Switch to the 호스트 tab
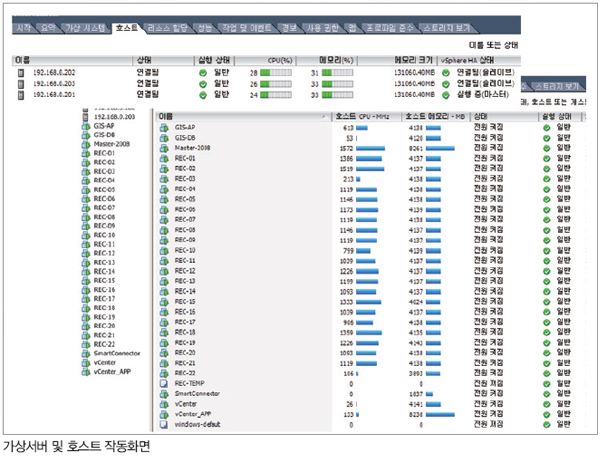The image size is (600, 463). tap(125, 29)
